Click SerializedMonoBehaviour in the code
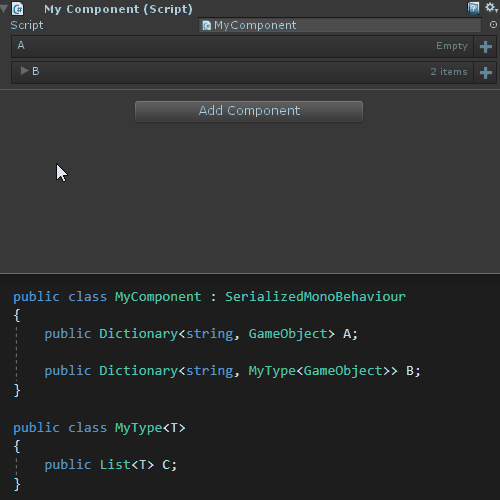This screenshot has width=500, height=500. [315, 297]
